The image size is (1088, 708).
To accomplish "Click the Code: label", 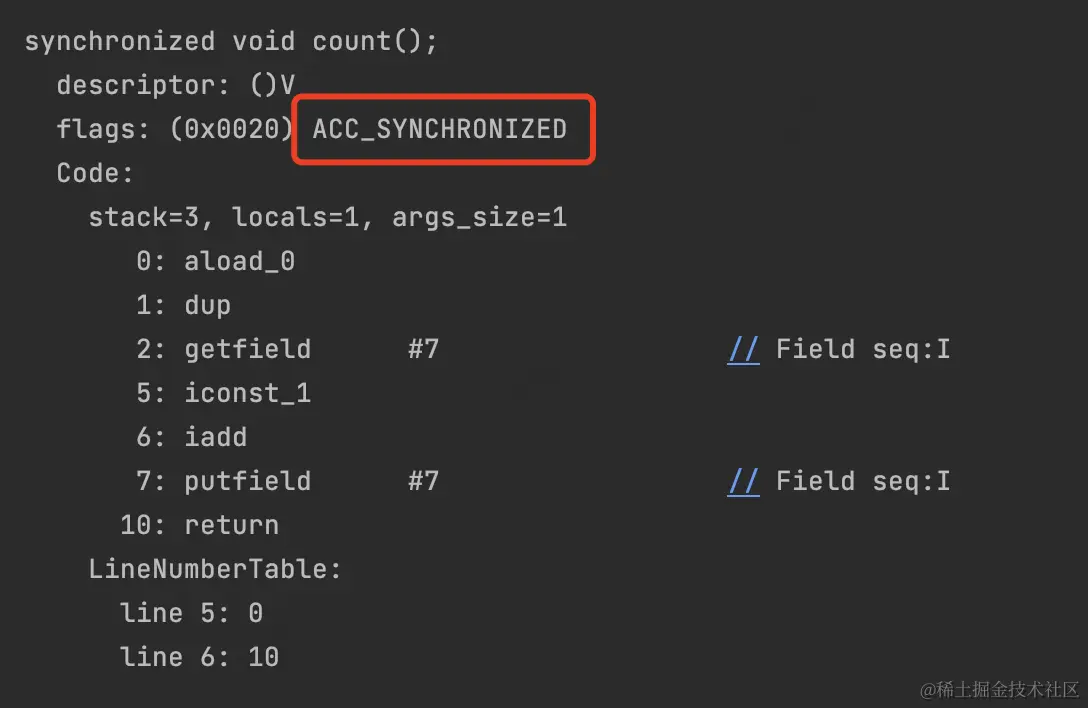I will click(94, 173).
